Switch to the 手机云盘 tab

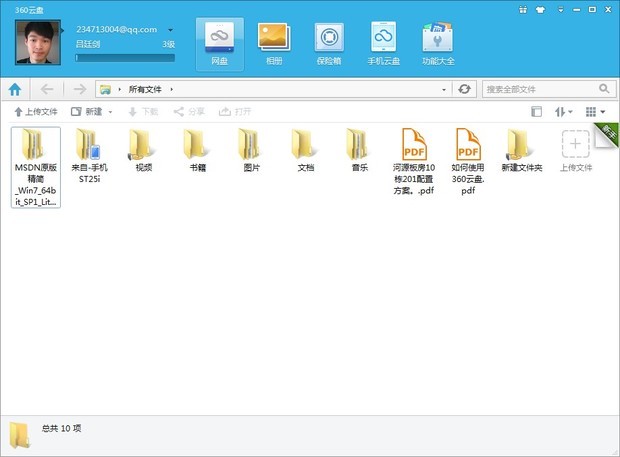point(383,44)
